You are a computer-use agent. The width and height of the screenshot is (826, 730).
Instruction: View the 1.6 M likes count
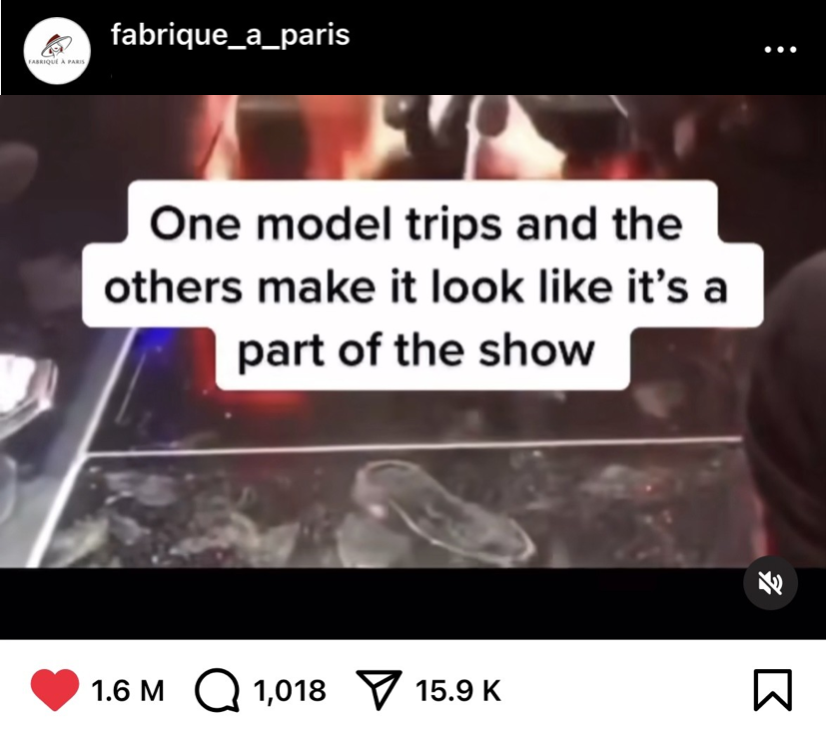click(x=128, y=690)
